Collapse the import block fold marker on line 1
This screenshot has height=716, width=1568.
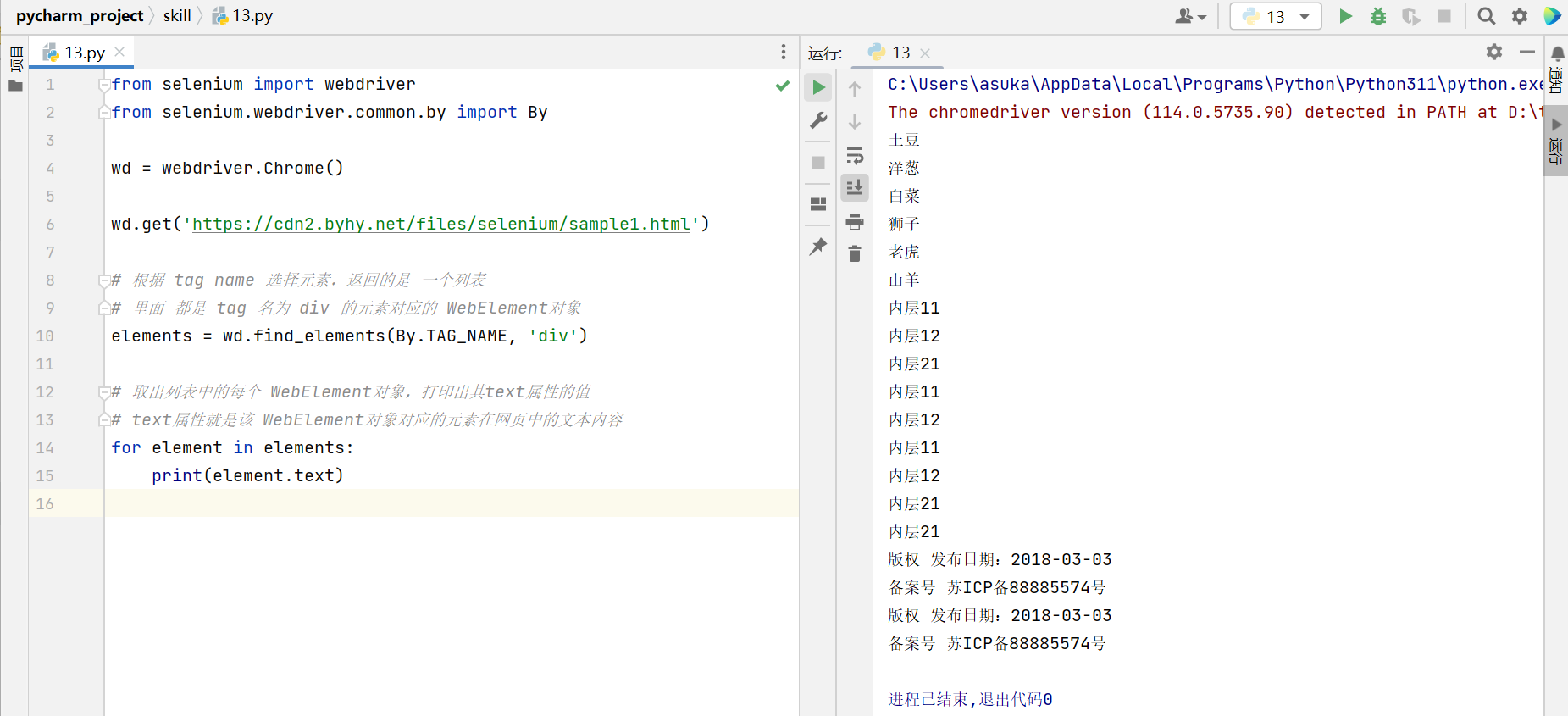[x=104, y=85]
